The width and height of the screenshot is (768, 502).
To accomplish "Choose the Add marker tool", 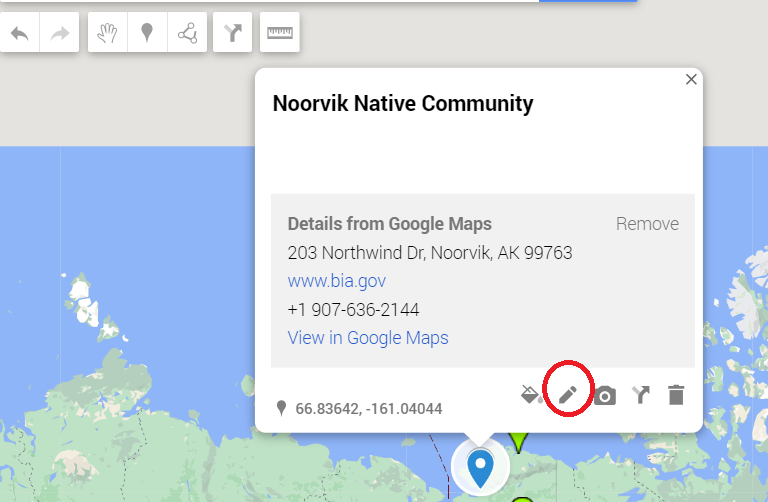I will tap(147, 32).
